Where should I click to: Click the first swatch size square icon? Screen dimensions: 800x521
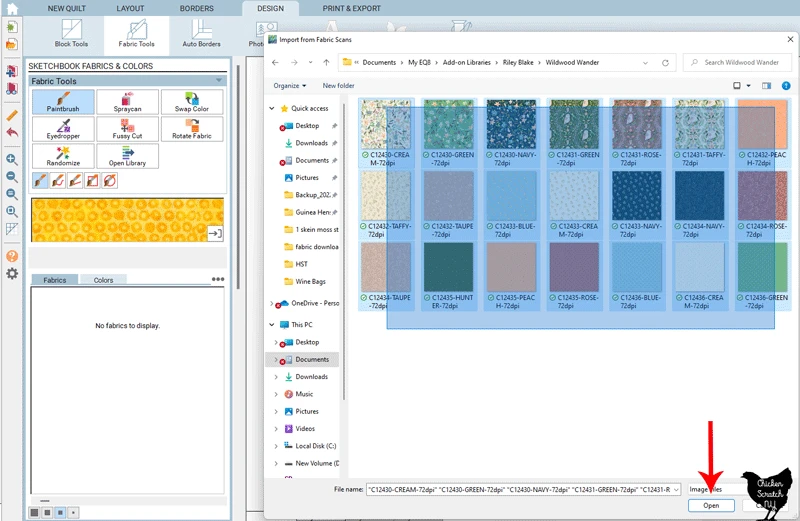(x=34, y=512)
